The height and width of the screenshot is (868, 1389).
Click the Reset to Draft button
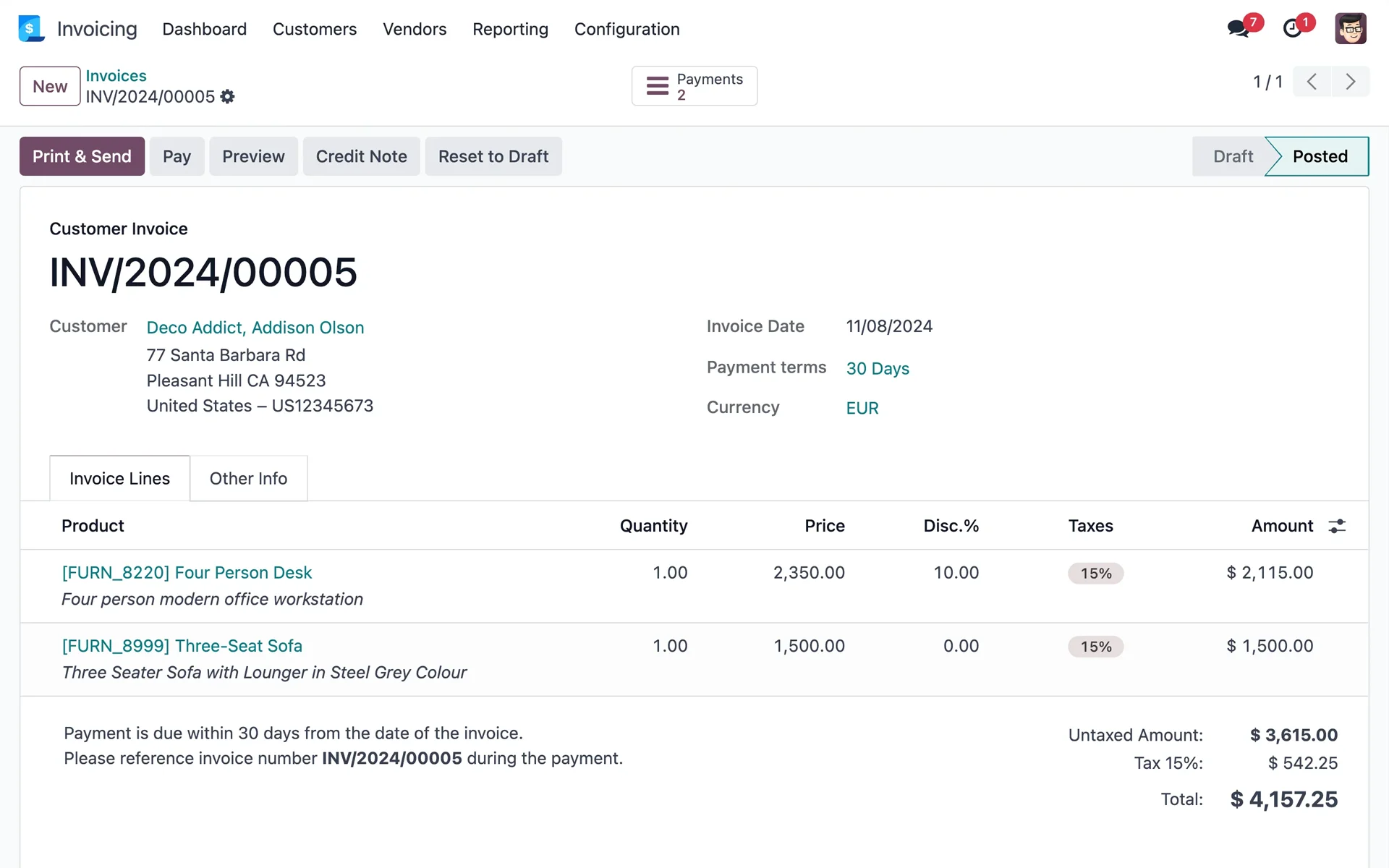(x=493, y=156)
